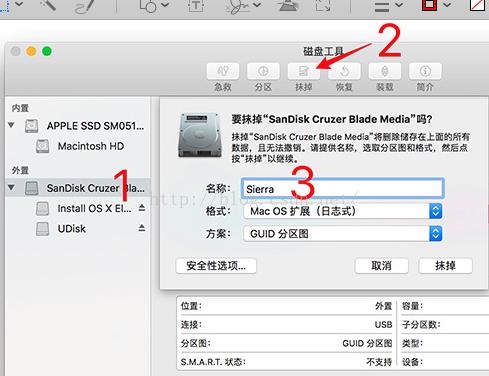Viewport: 489px width, 376px height.
Task: Click the 取消 cancel button
Action: (381, 266)
